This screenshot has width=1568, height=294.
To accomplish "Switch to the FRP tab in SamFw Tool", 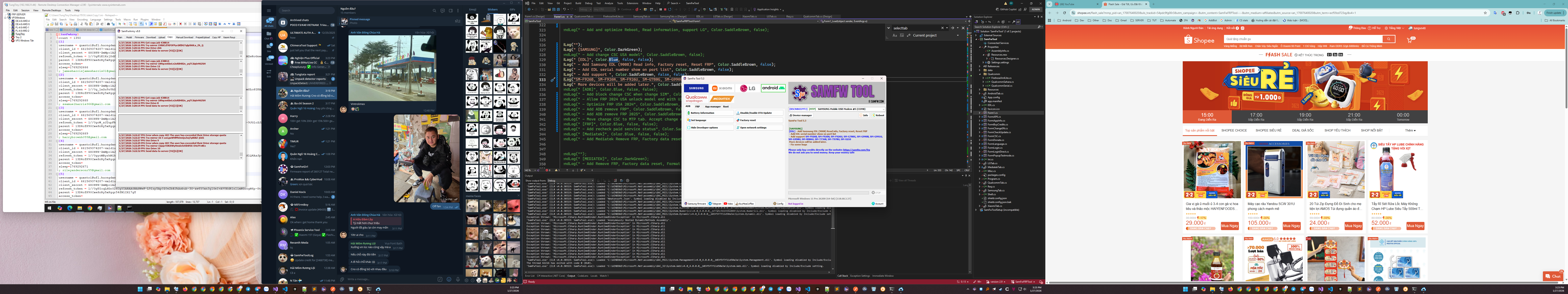I will (698, 107).
